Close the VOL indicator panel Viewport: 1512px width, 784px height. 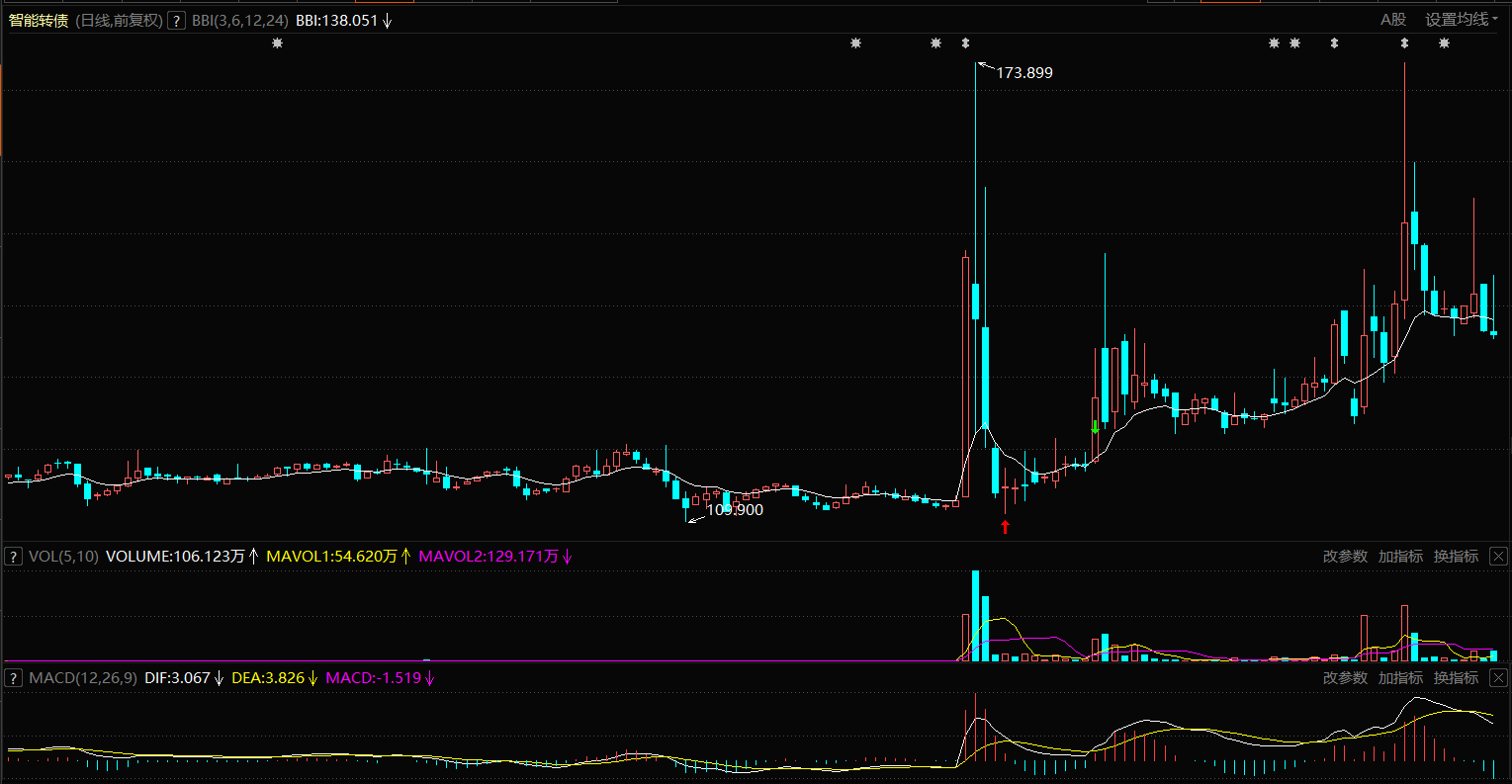(1498, 557)
